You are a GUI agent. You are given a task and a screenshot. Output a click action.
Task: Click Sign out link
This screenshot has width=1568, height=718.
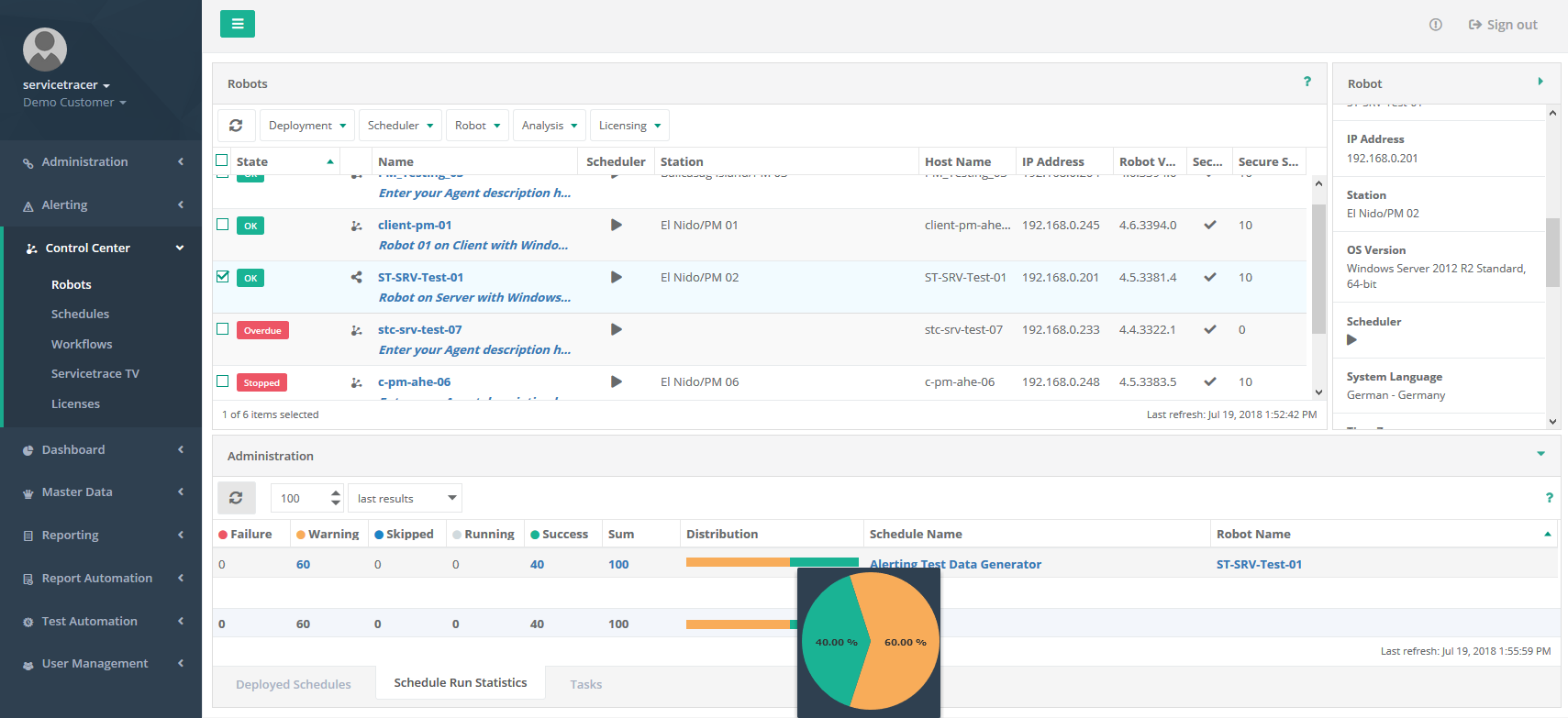pyautogui.click(x=1503, y=25)
